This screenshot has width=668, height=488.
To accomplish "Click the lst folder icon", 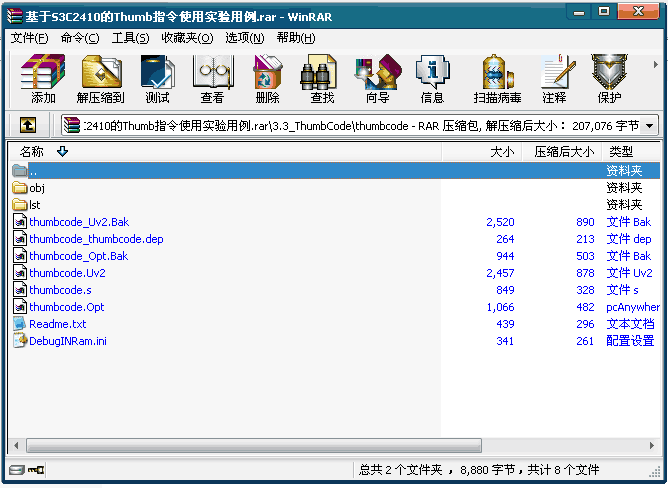I will 20,205.
